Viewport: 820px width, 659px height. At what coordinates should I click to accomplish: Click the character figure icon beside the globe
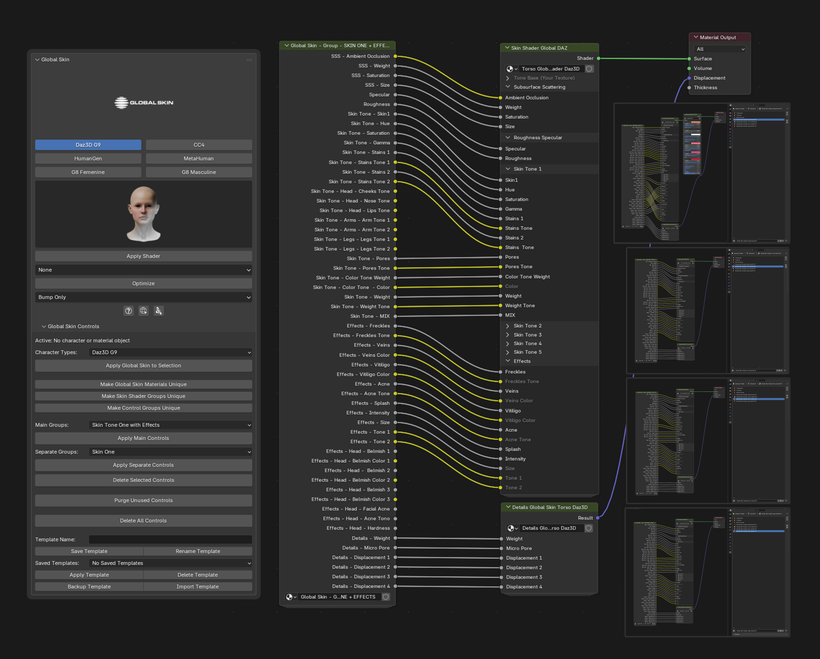(x=158, y=311)
